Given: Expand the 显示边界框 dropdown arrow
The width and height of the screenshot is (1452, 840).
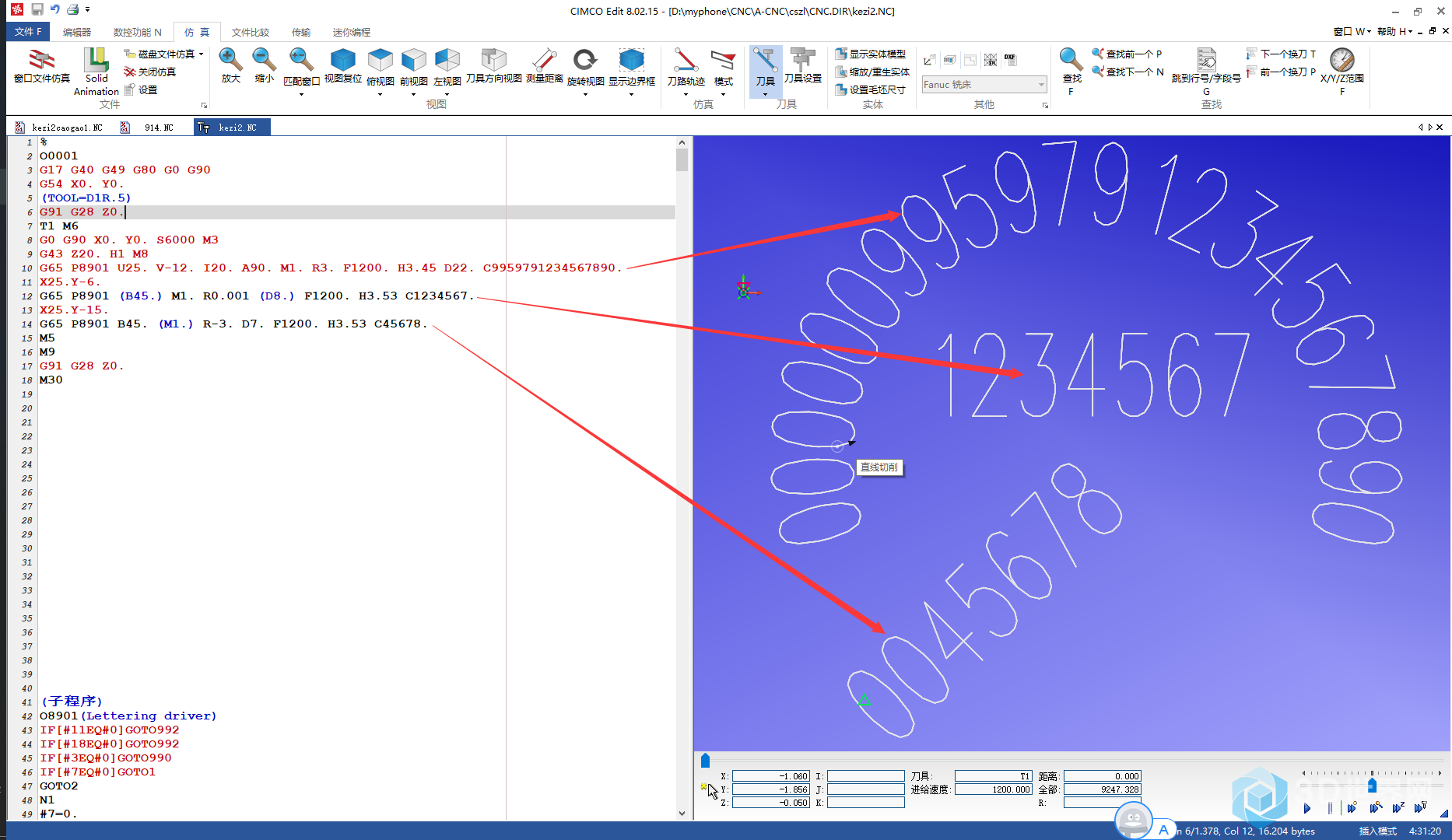Looking at the screenshot, I should 631,94.
